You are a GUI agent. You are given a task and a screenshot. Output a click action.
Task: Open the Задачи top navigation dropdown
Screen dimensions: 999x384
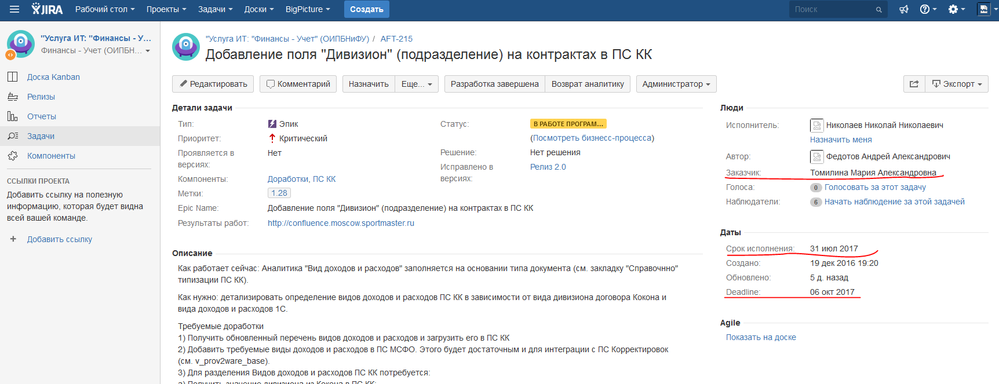click(x=215, y=10)
